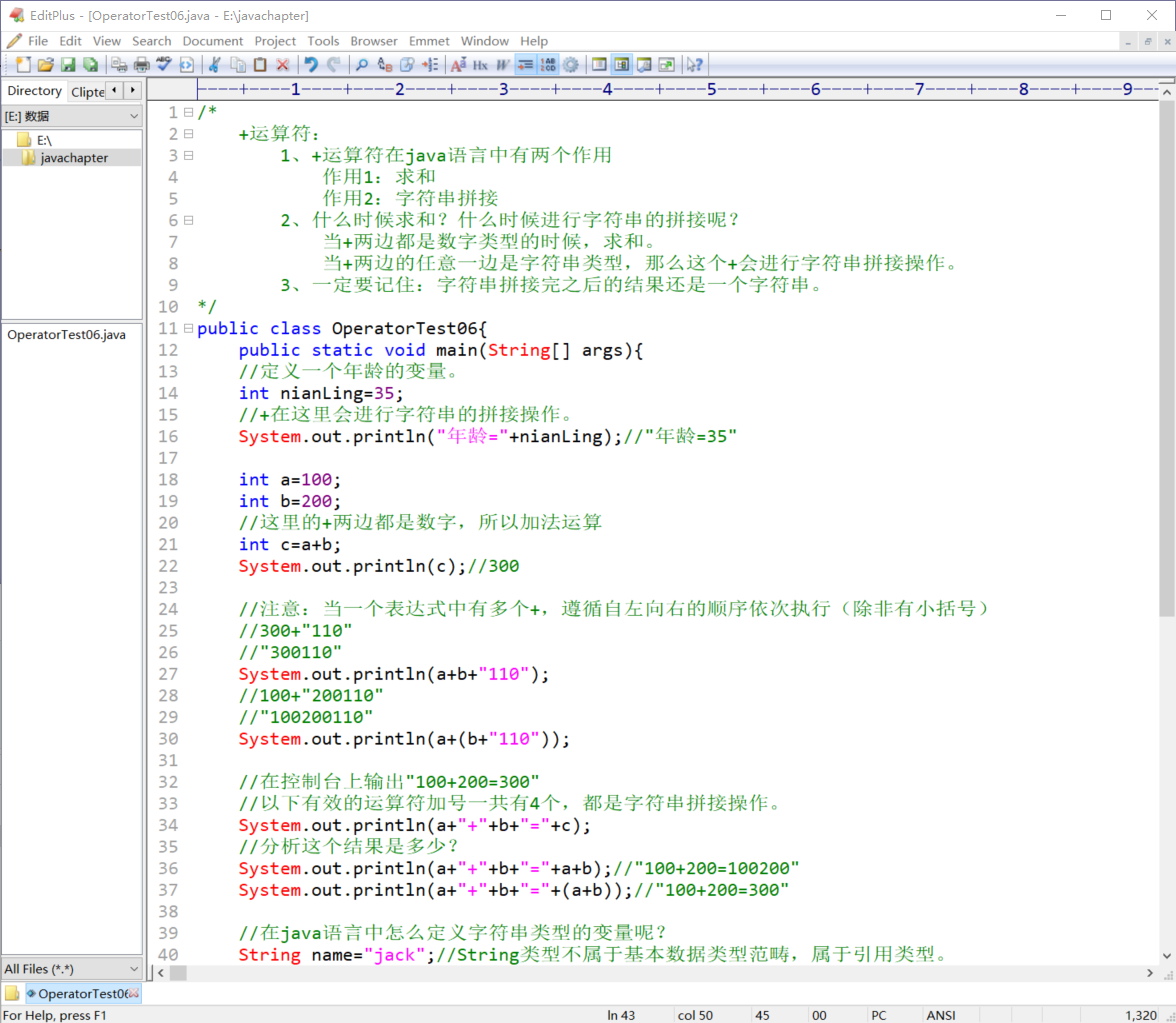Click the context Help pointer icon

click(x=695, y=65)
